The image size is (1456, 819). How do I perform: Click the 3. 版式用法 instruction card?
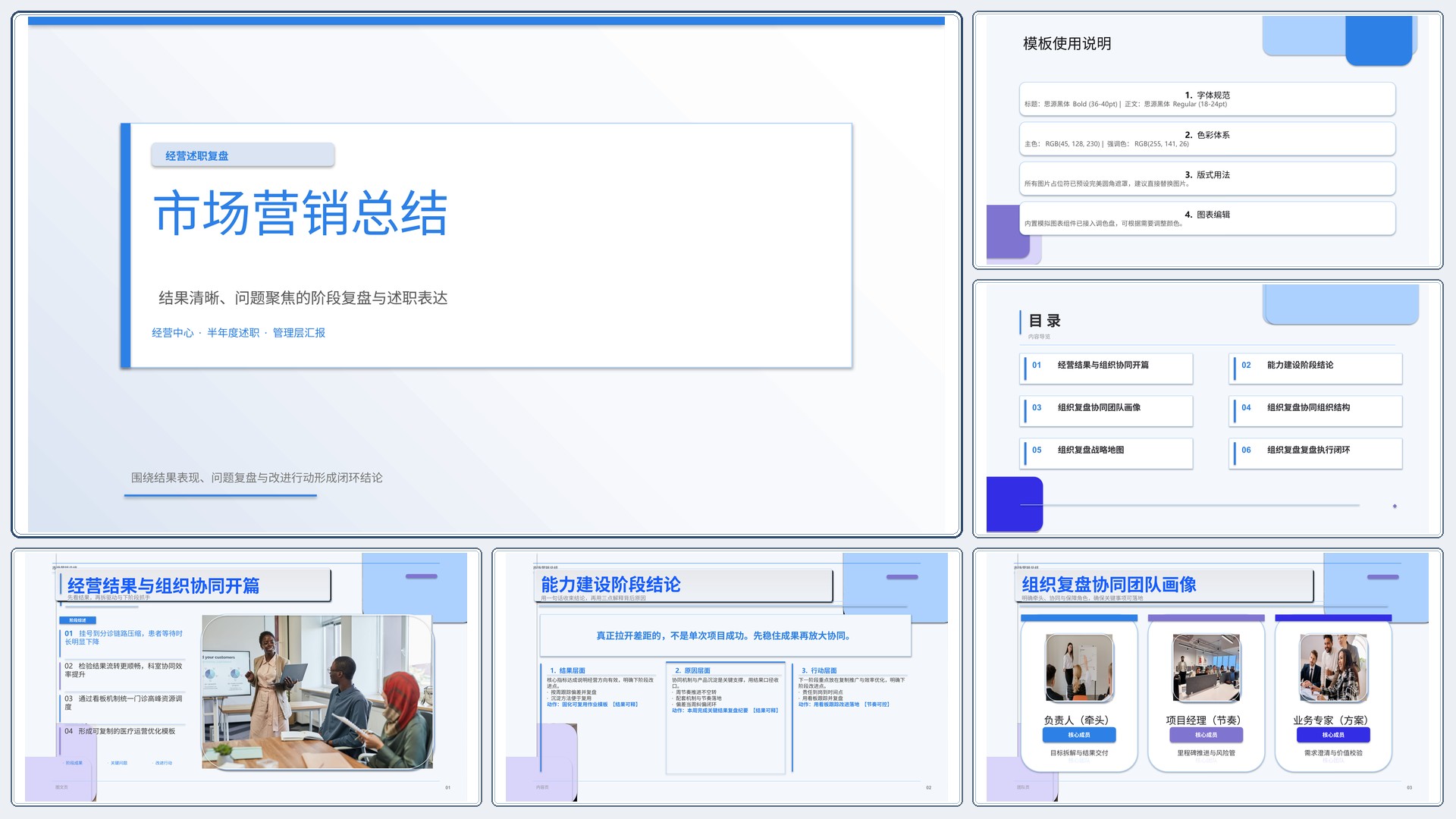1207,179
